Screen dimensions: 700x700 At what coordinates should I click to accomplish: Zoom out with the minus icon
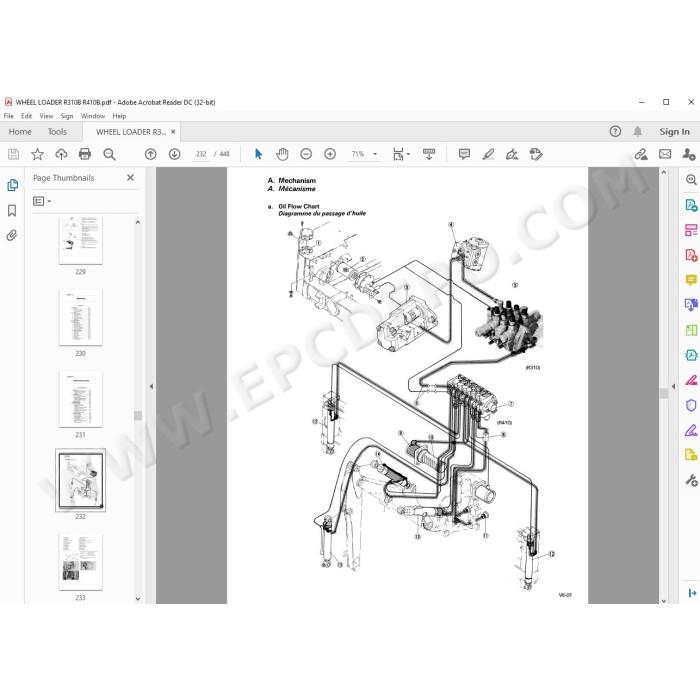coord(306,154)
